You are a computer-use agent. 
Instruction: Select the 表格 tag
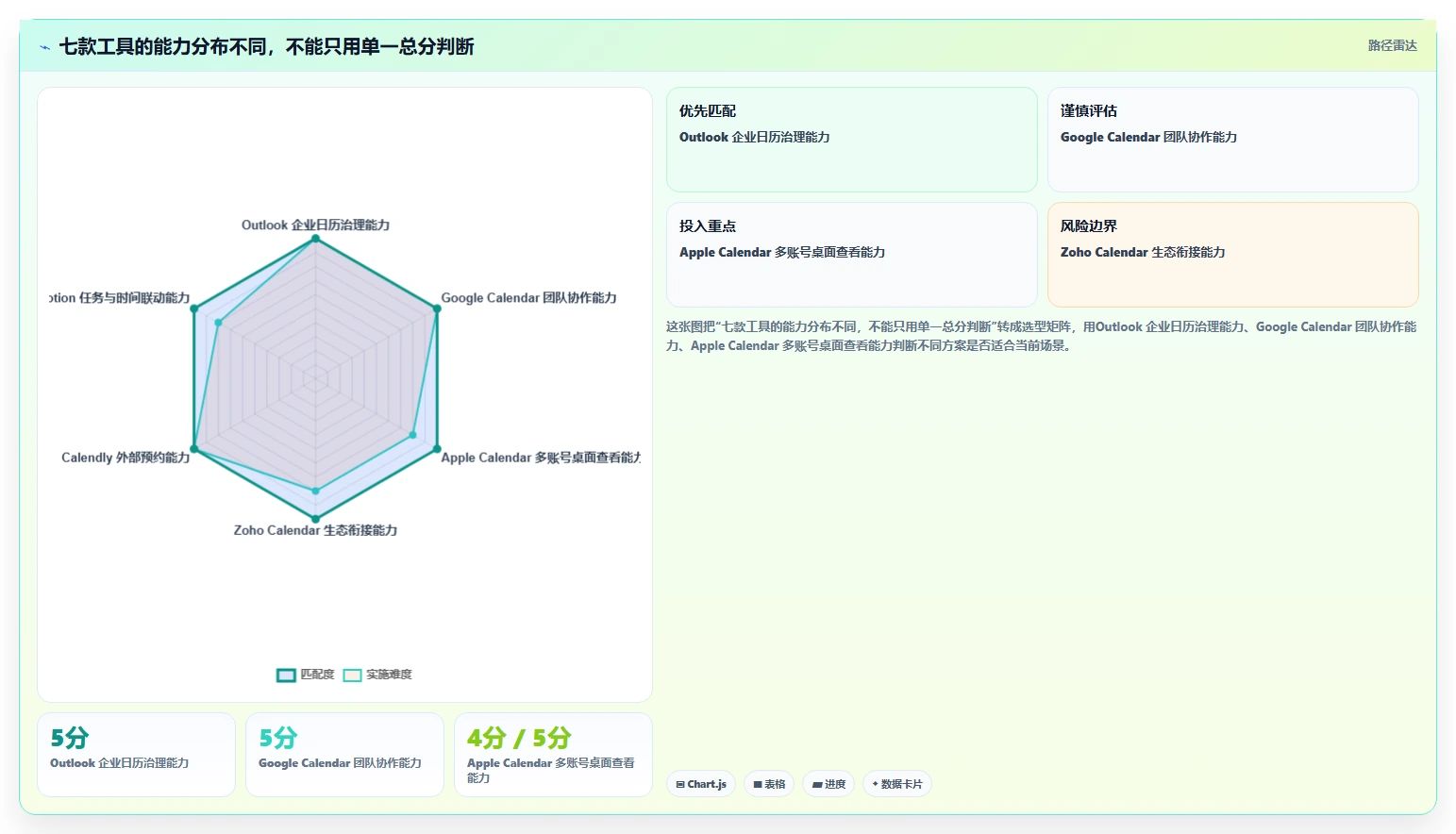click(x=769, y=784)
